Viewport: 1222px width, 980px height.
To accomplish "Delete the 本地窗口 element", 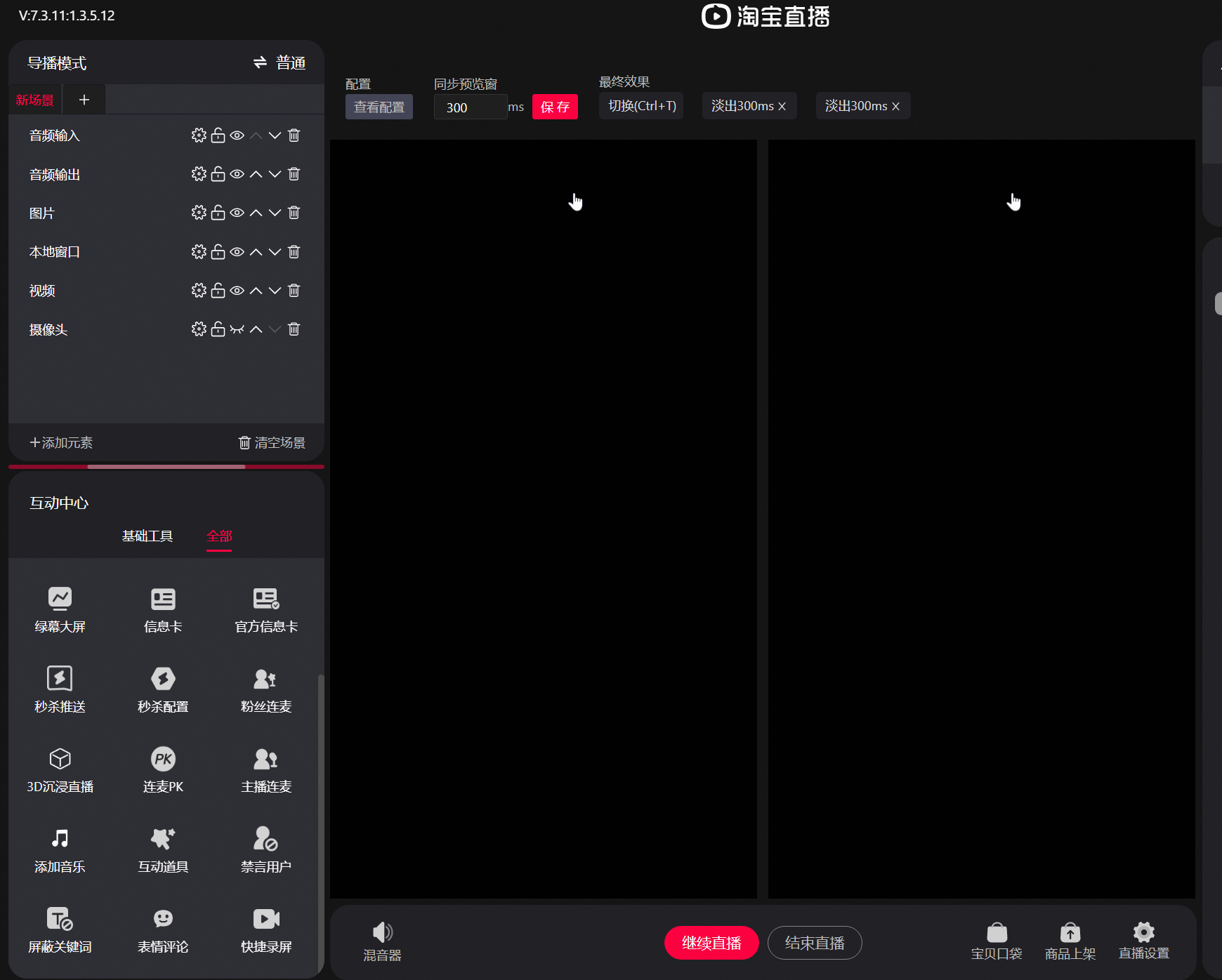I will [x=294, y=251].
